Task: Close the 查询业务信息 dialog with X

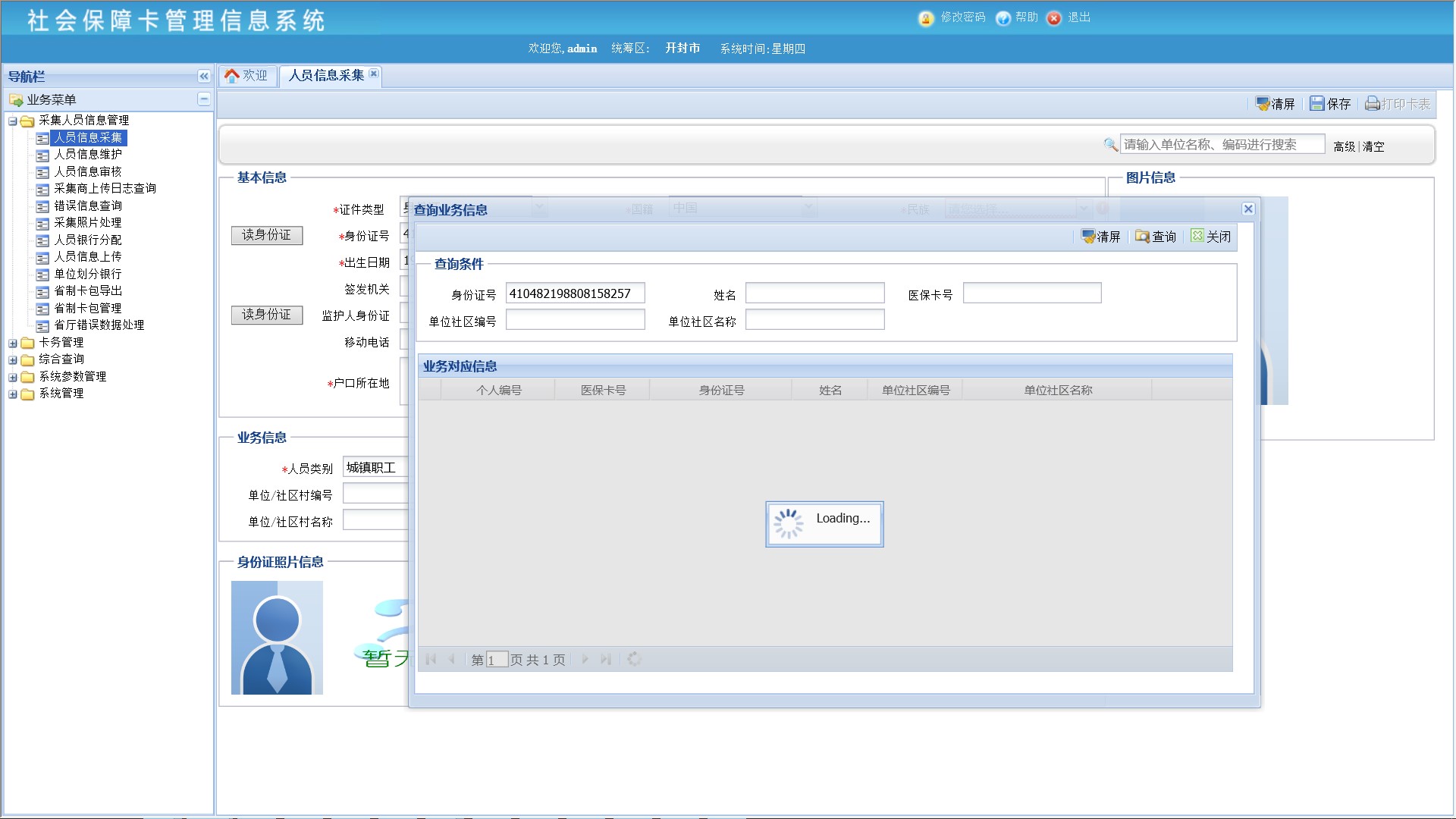Action: pos(1248,209)
